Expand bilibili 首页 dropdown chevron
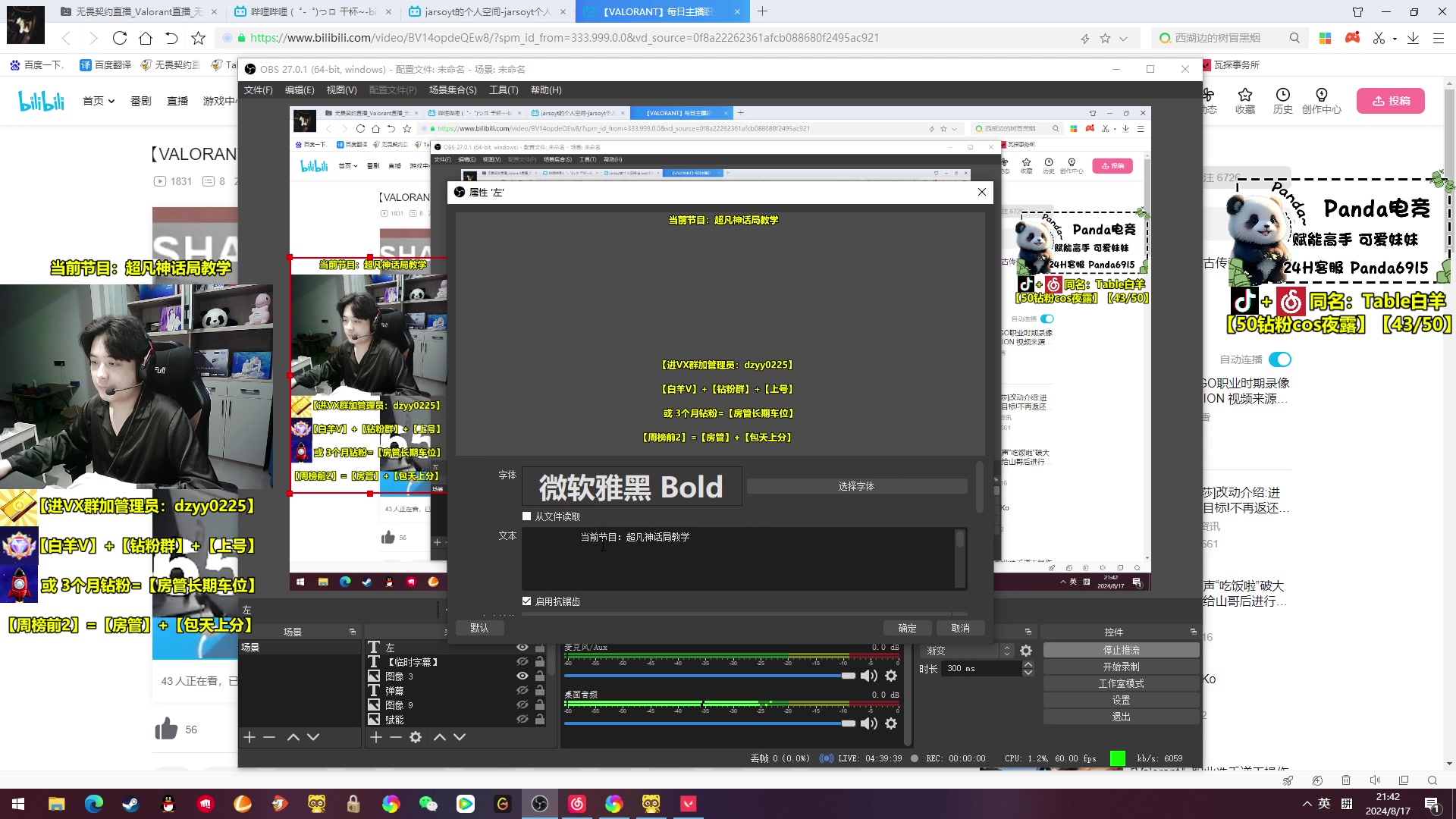This screenshot has width=1456, height=819. (111, 101)
